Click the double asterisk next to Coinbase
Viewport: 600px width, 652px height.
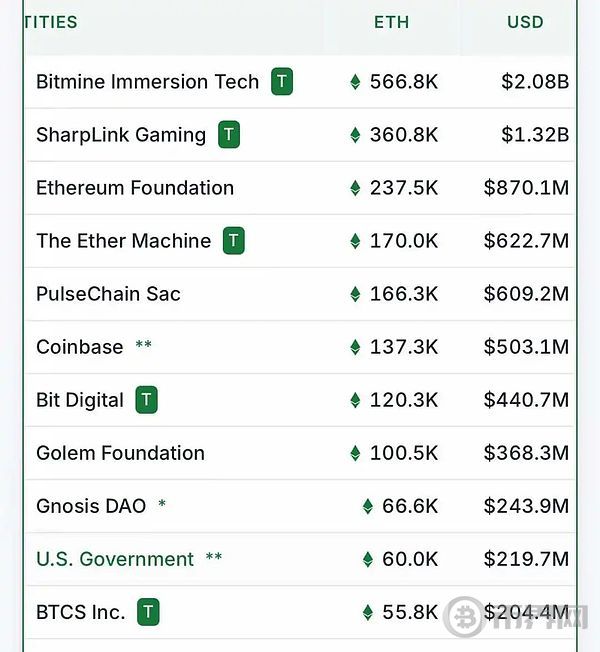(143, 345)
